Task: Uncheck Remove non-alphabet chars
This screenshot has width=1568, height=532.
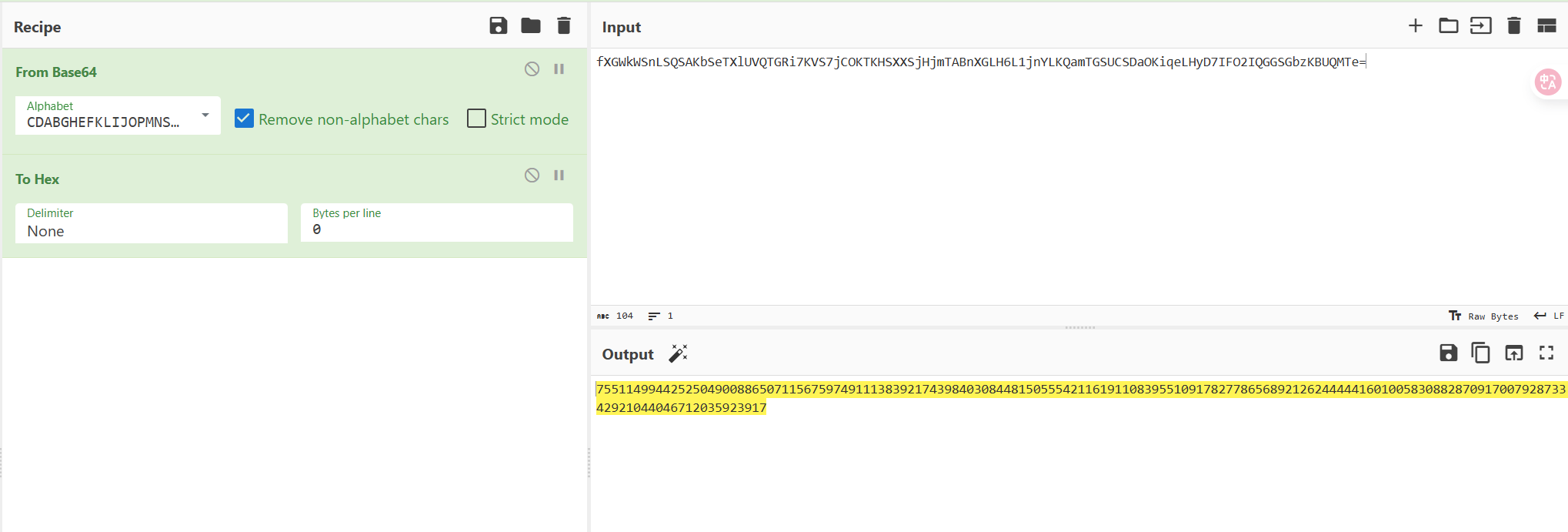Action: (244, 119)
